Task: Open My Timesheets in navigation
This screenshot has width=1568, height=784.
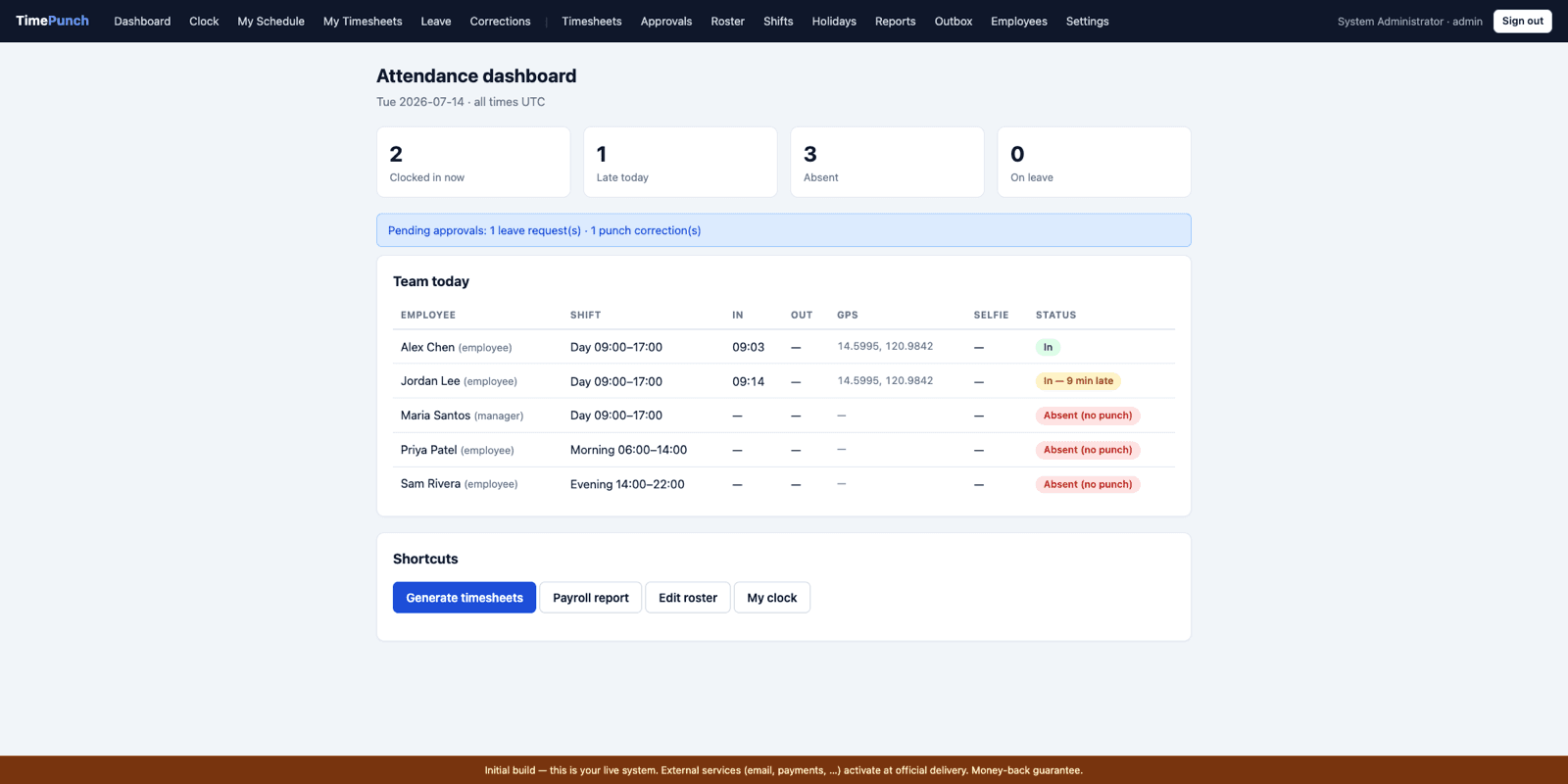Action: [x=363, y=22]
